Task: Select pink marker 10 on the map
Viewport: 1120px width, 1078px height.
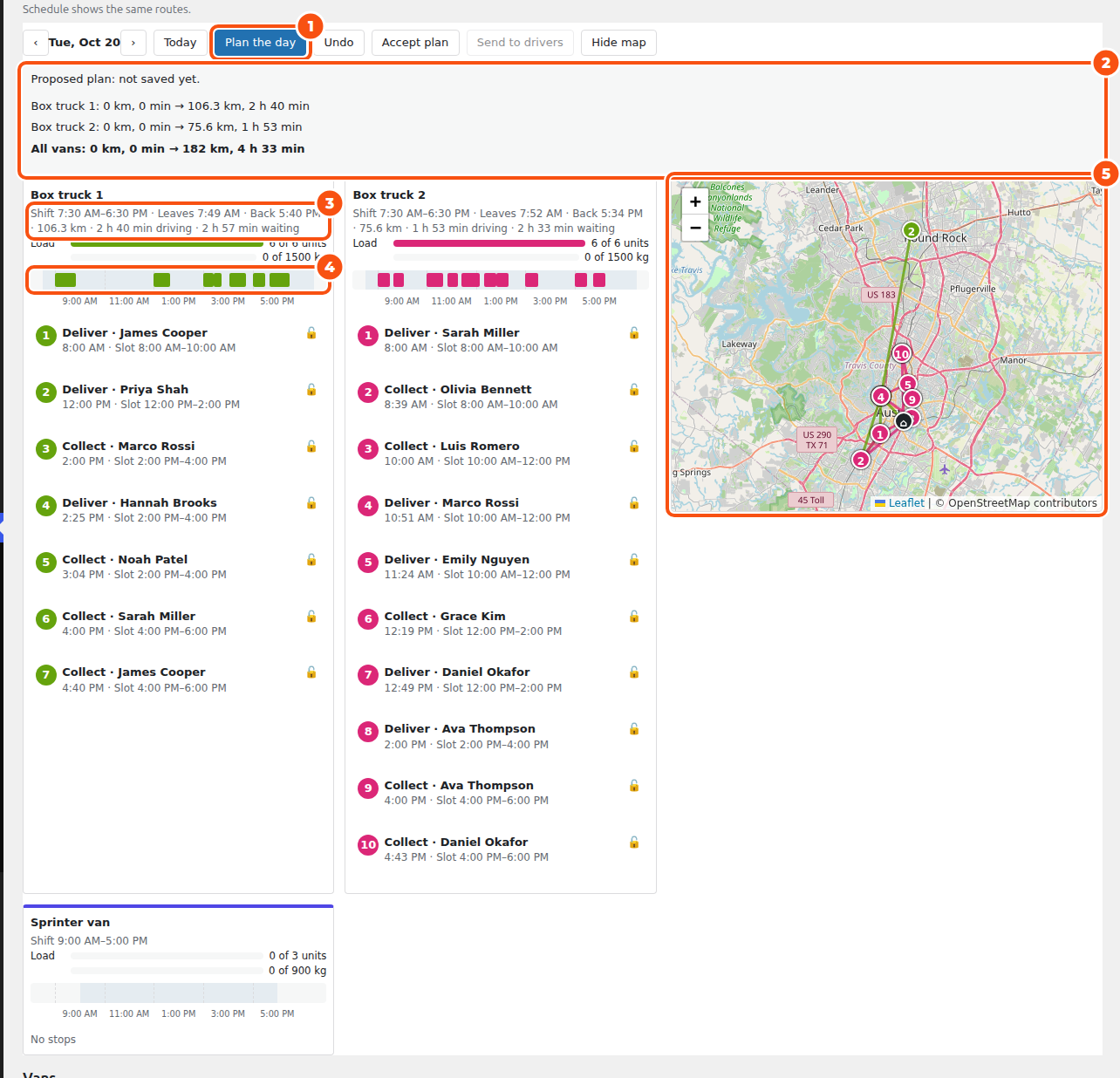Action: 902,353
